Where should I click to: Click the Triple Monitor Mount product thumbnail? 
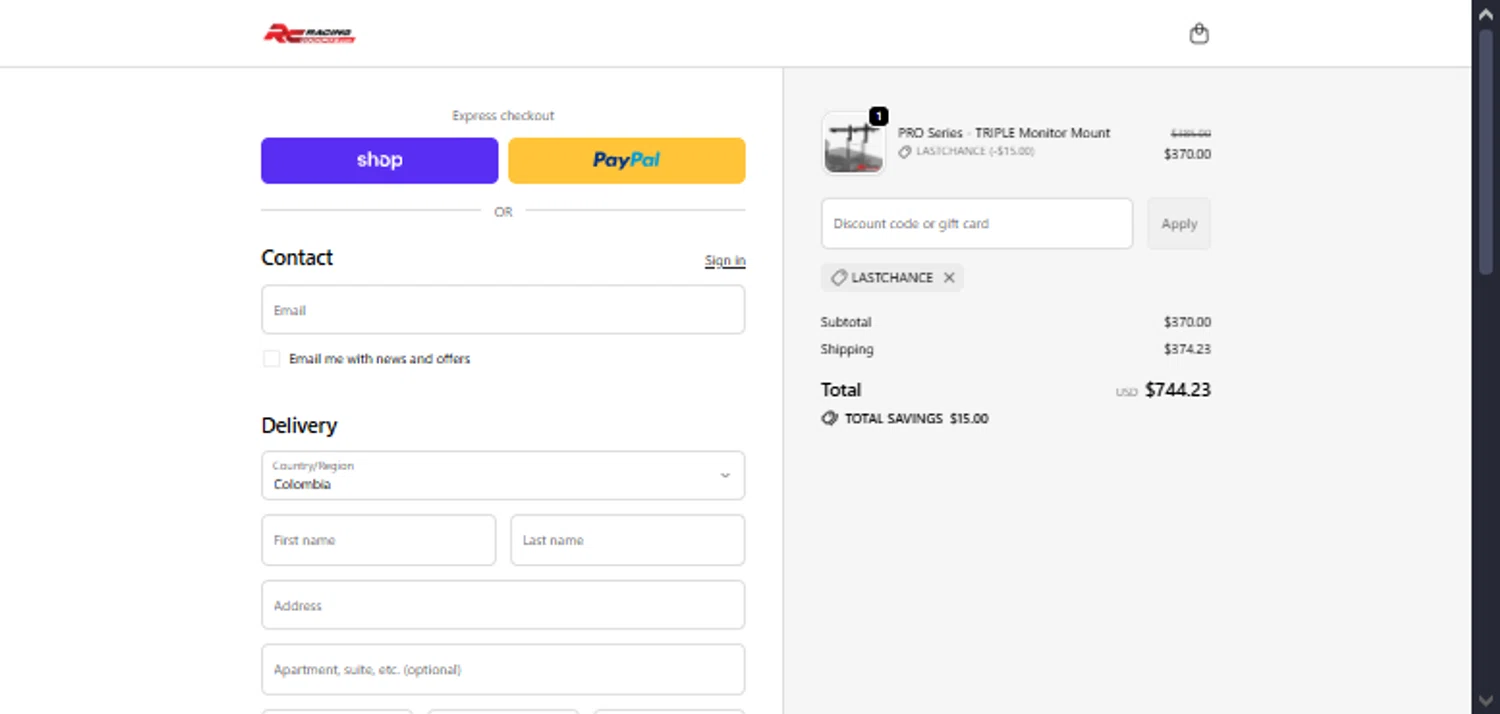pyautogui.click(x=853, y=144)
